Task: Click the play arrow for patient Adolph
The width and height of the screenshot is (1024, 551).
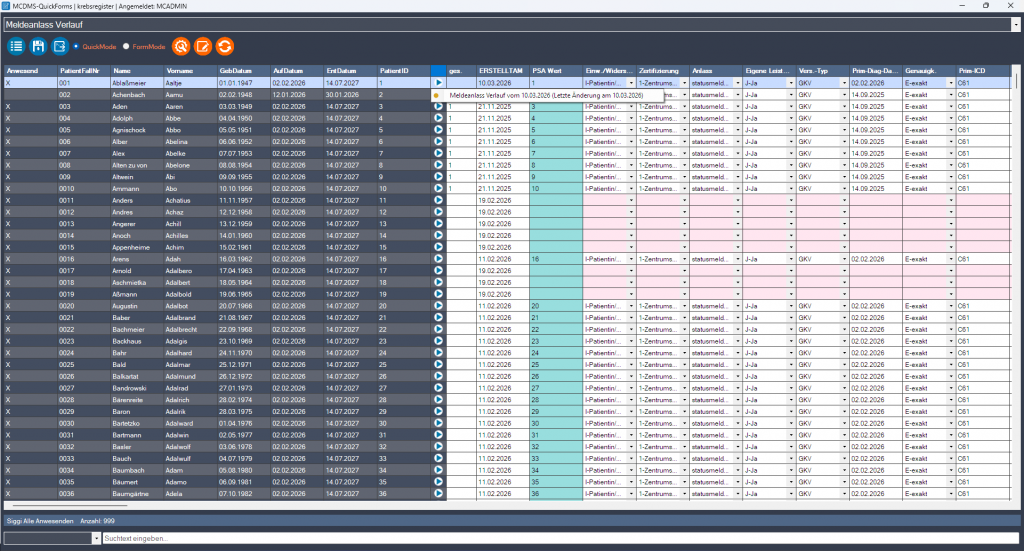Action: 438,118
